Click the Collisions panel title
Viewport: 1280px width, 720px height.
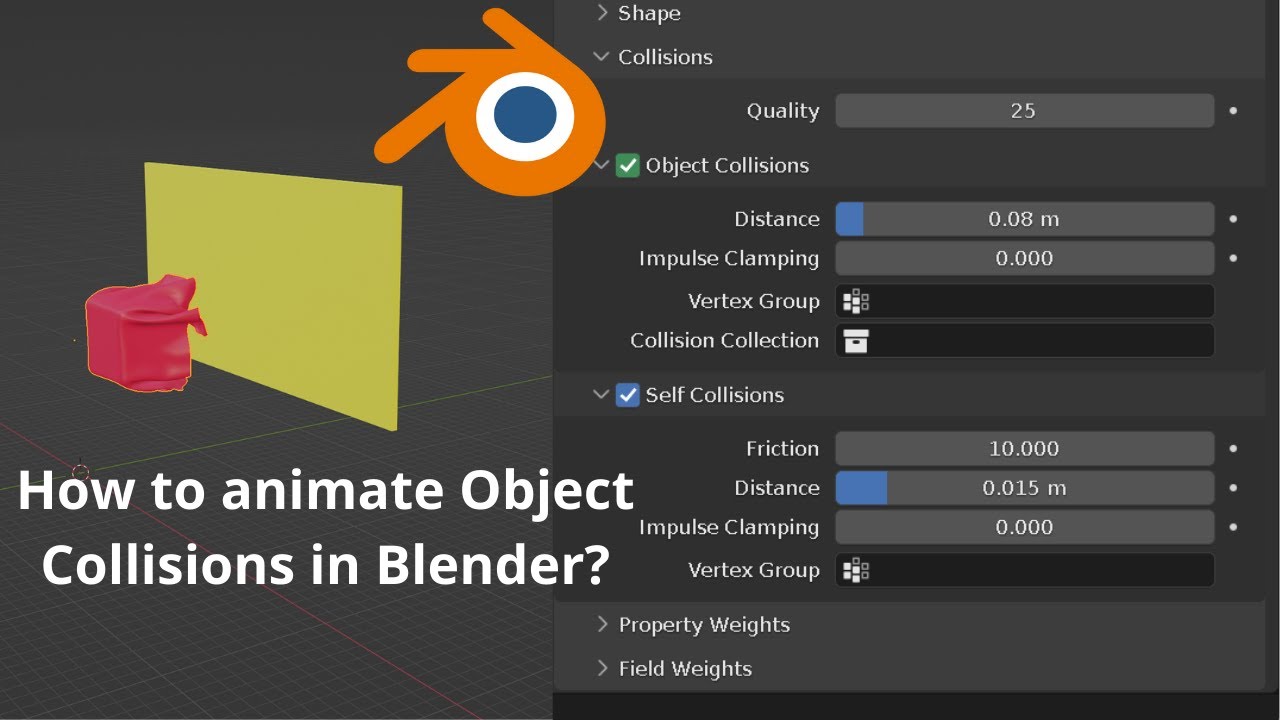pos(665,57)
